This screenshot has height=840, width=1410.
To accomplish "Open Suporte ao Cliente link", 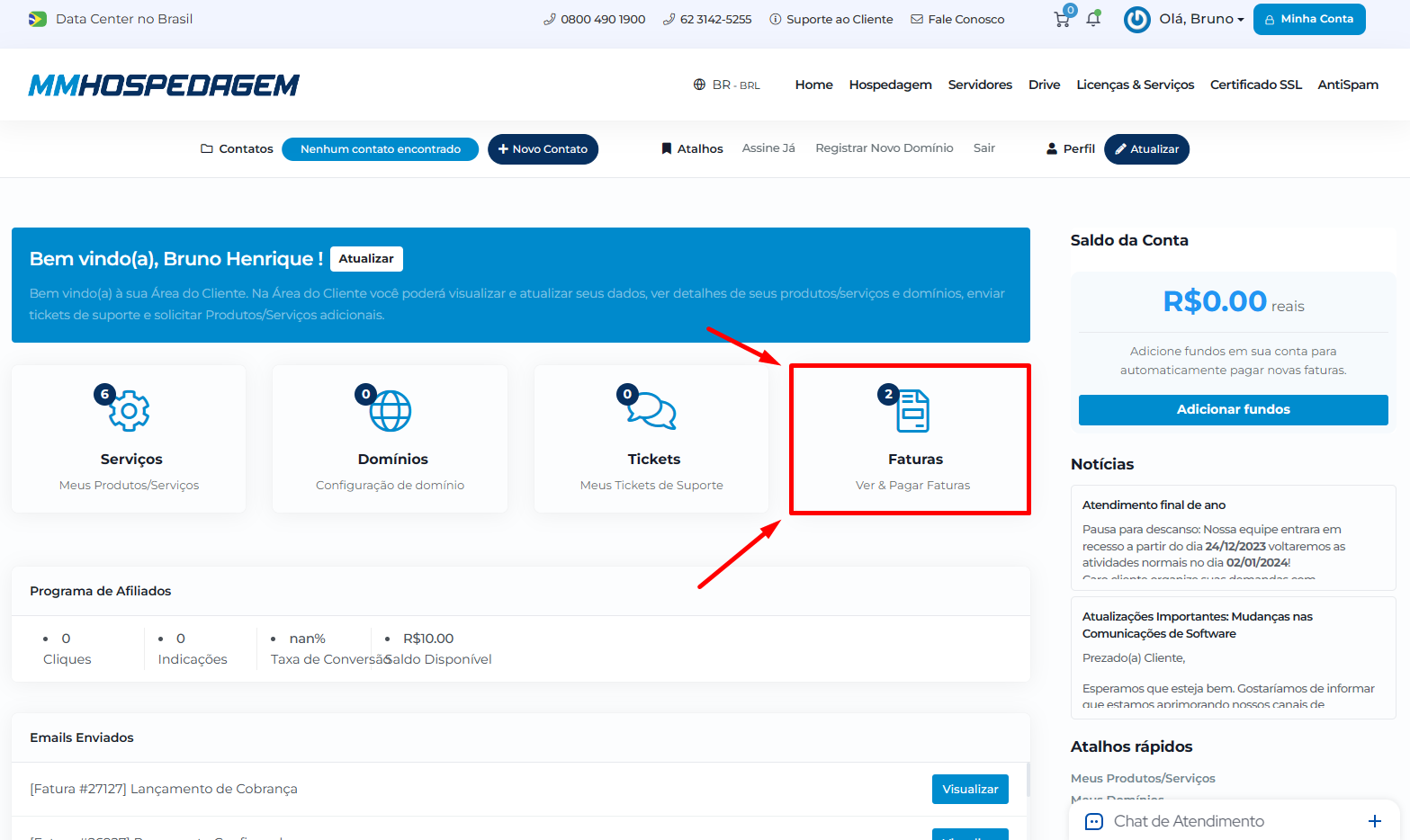I will tap(831, 19).
